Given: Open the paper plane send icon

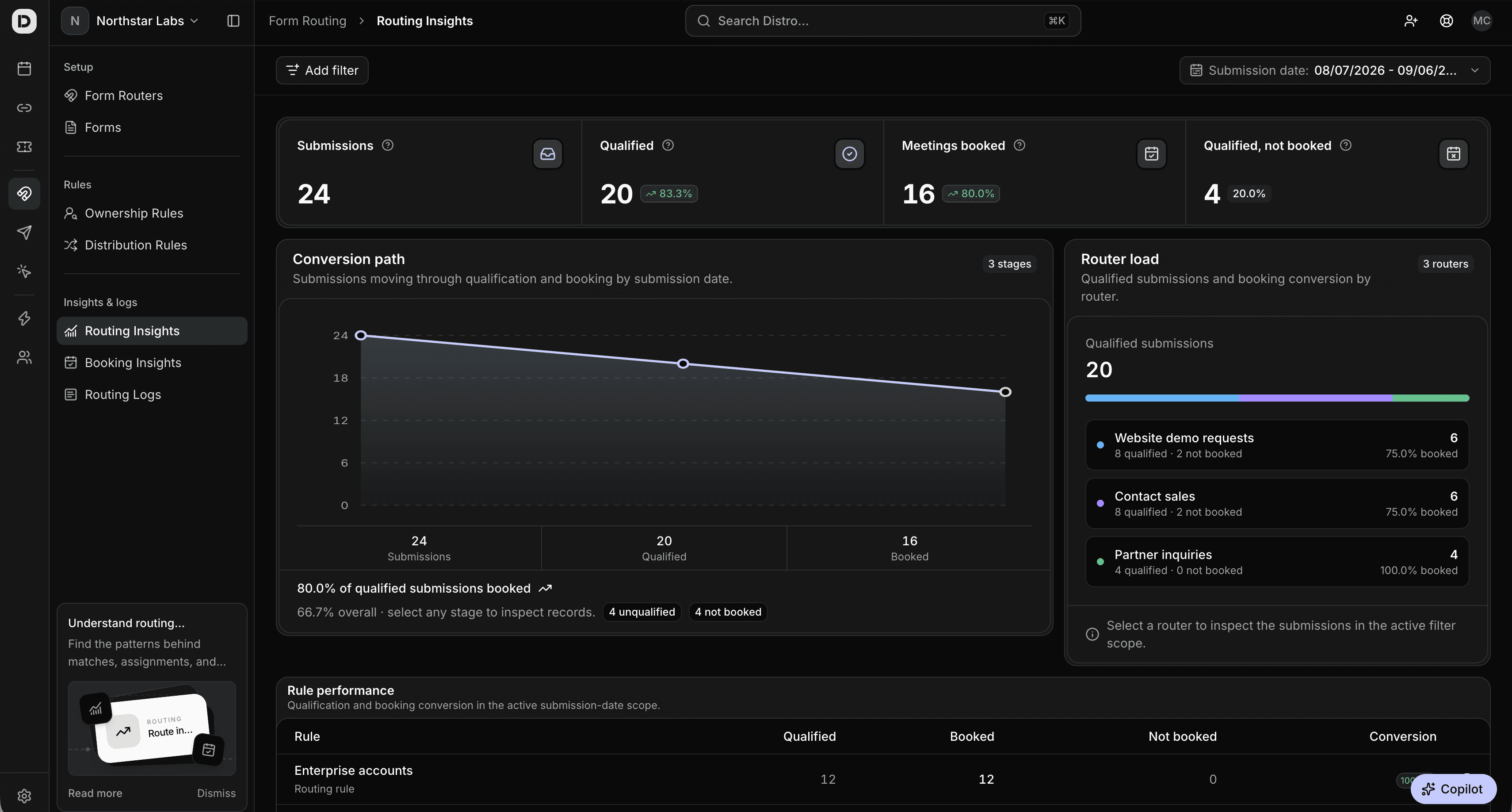Looking at the screenshot, I should click(x=24, y=232).
